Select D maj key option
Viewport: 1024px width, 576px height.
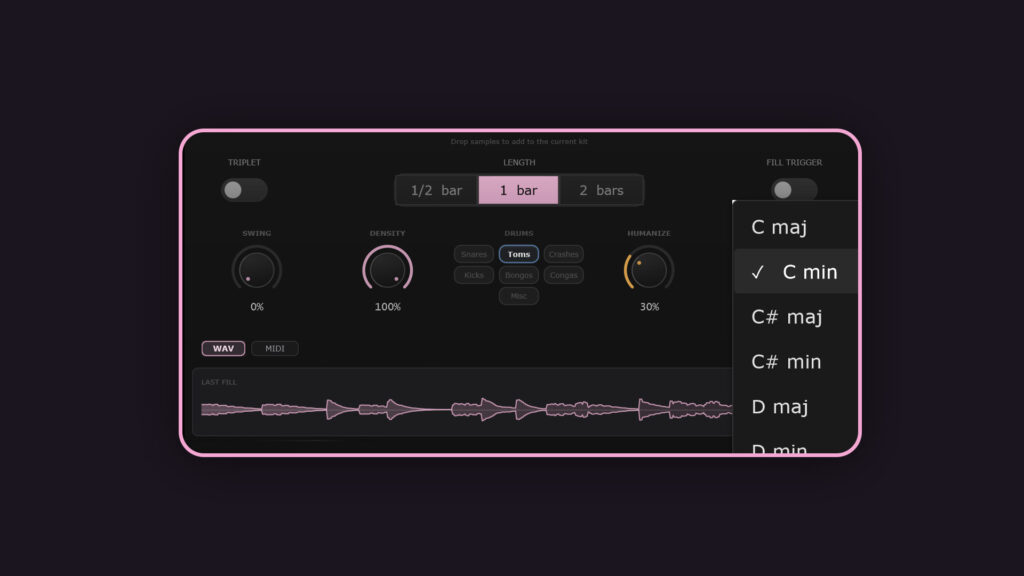[795, 407]
